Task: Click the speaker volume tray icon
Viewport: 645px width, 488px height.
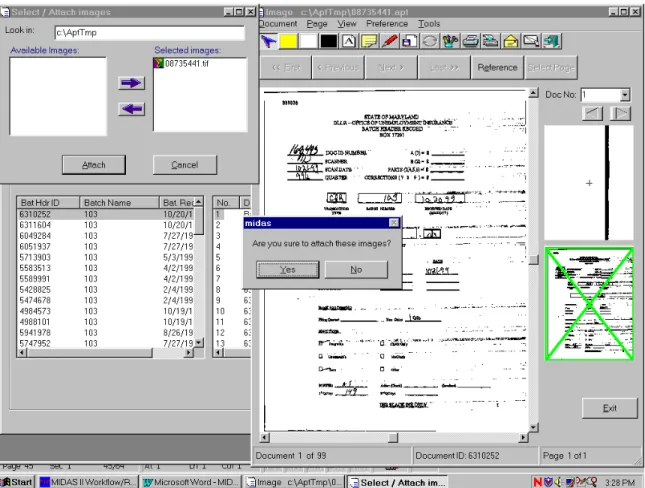Action: (558, 482)
